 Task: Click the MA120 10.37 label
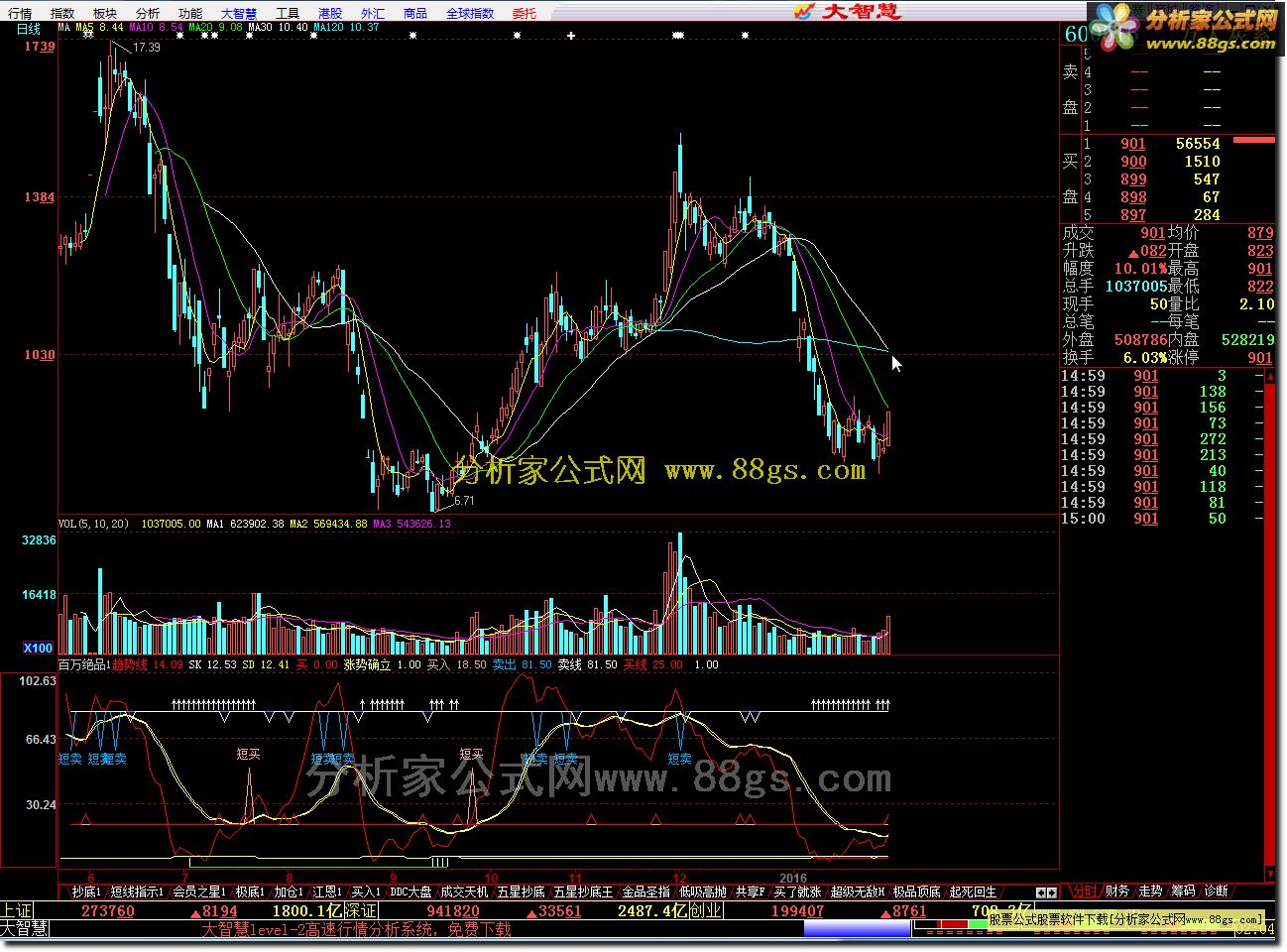click(x=347, y=28)
